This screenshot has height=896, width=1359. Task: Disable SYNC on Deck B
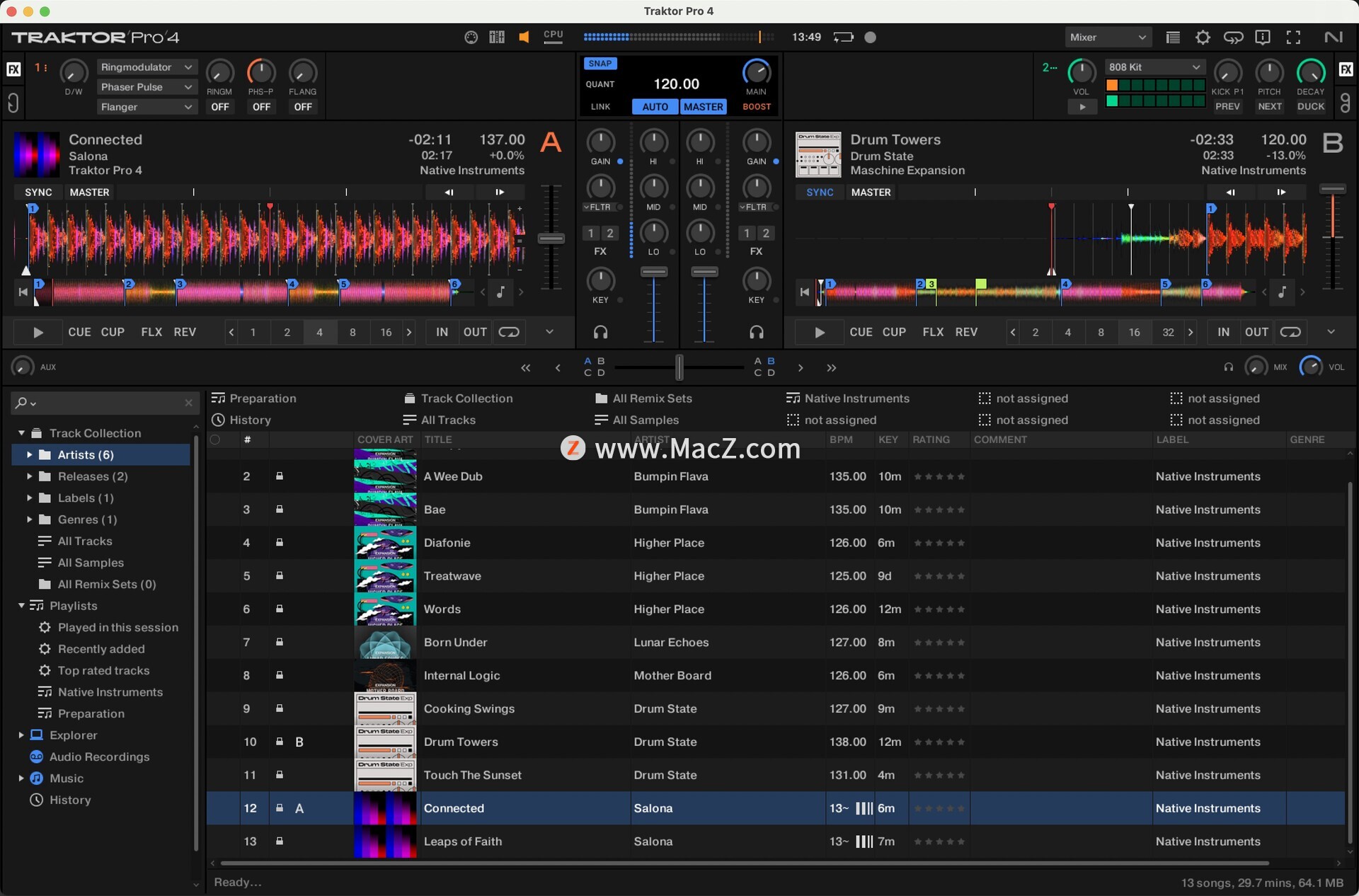click(x=820, y=193)
